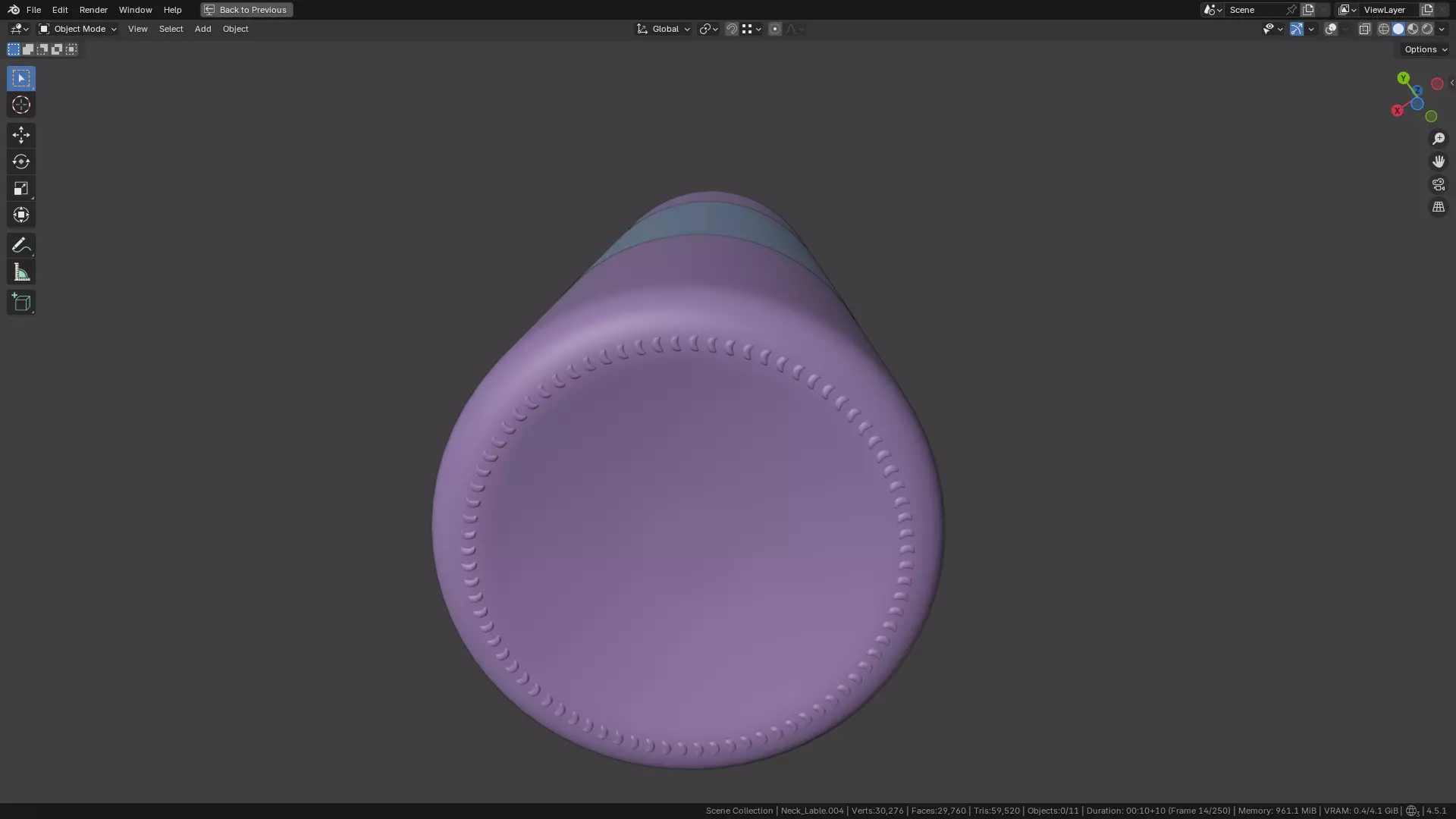Toggle snapping magnet
1456x819 pixels.
(731, 29)
